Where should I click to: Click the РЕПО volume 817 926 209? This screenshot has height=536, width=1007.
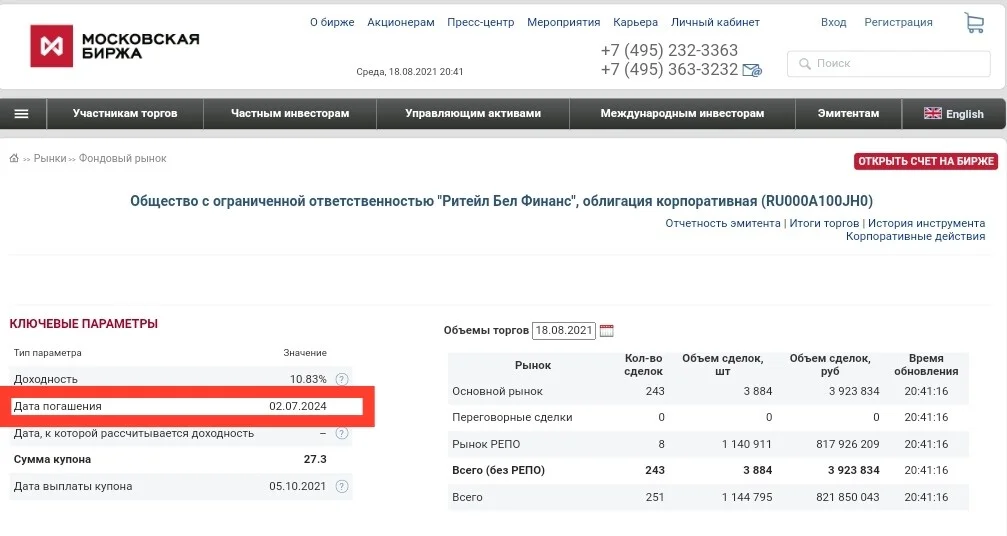(847, 444)
